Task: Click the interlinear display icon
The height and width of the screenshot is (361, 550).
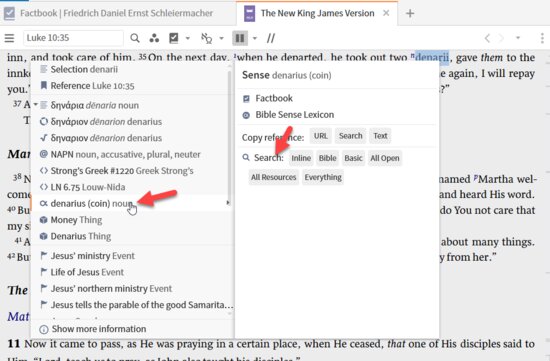Action: pos(206,38)
